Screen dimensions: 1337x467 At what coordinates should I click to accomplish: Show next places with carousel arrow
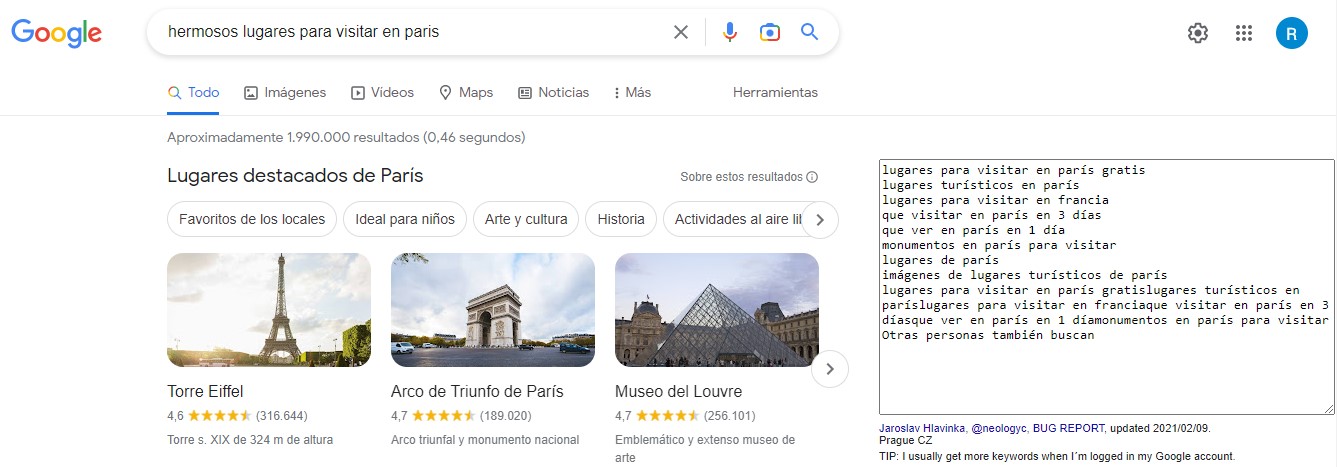pos(830,370)
